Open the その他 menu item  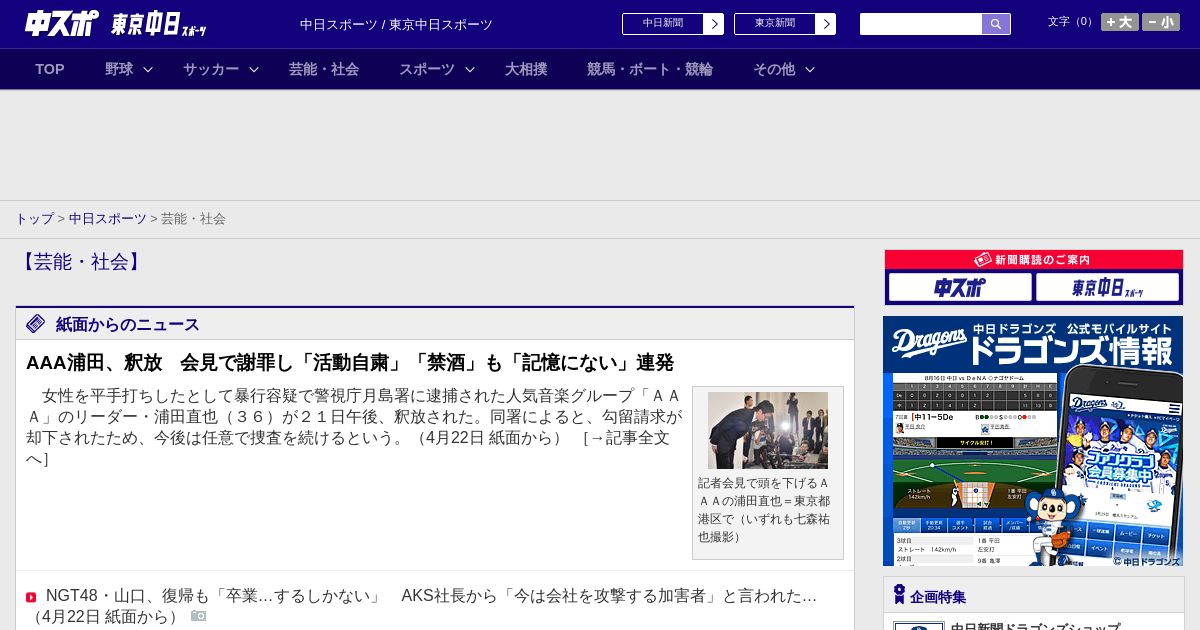coord(774,69)
